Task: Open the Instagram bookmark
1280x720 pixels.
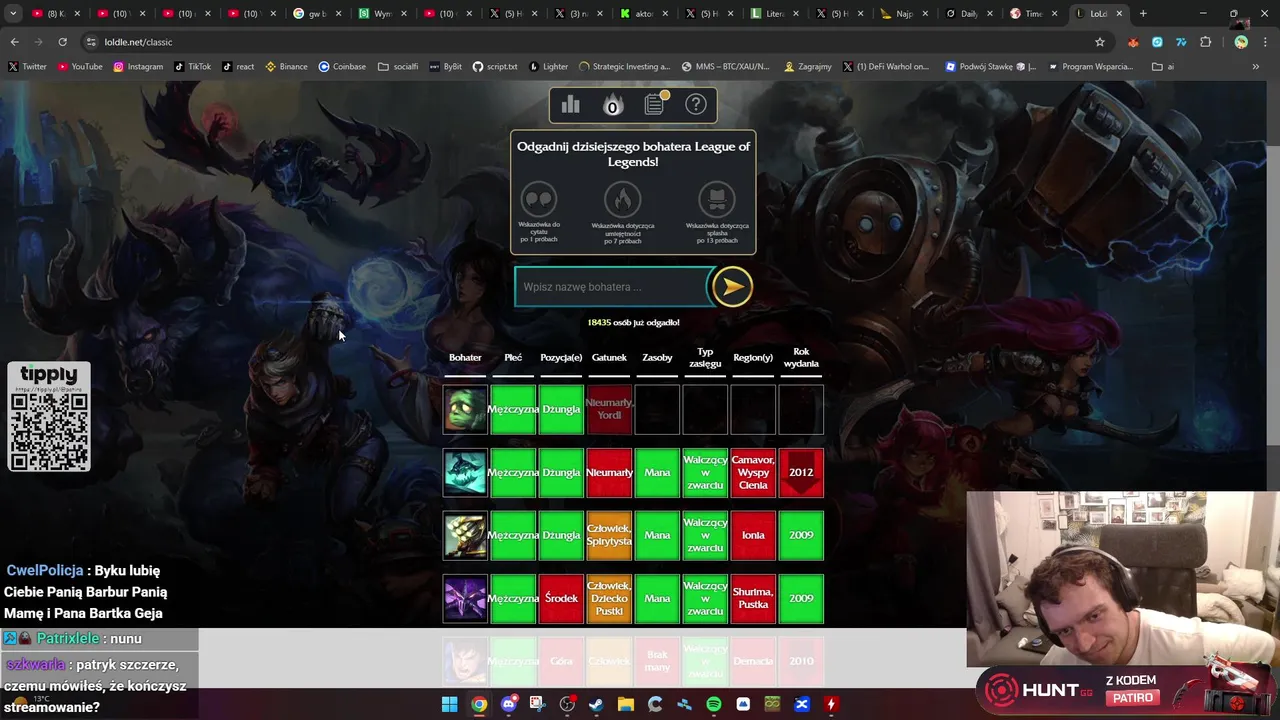Action: (138, 66)
